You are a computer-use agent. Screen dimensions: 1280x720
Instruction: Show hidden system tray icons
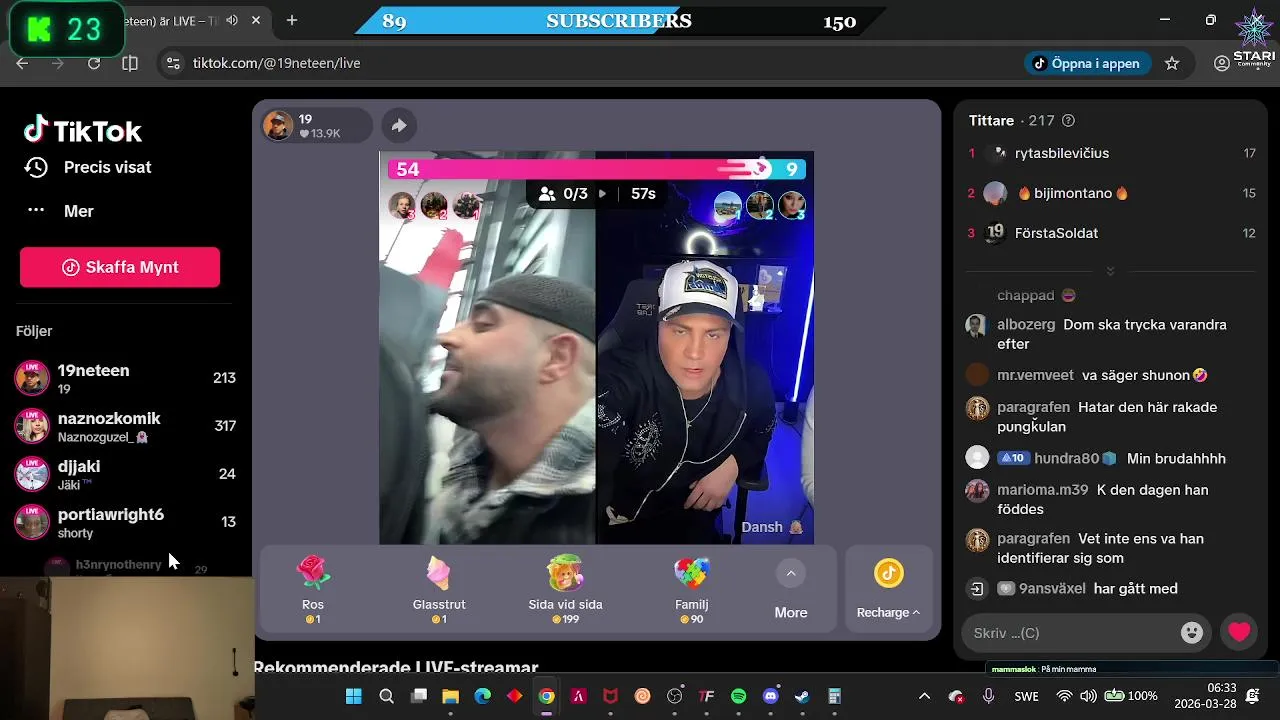924,696
